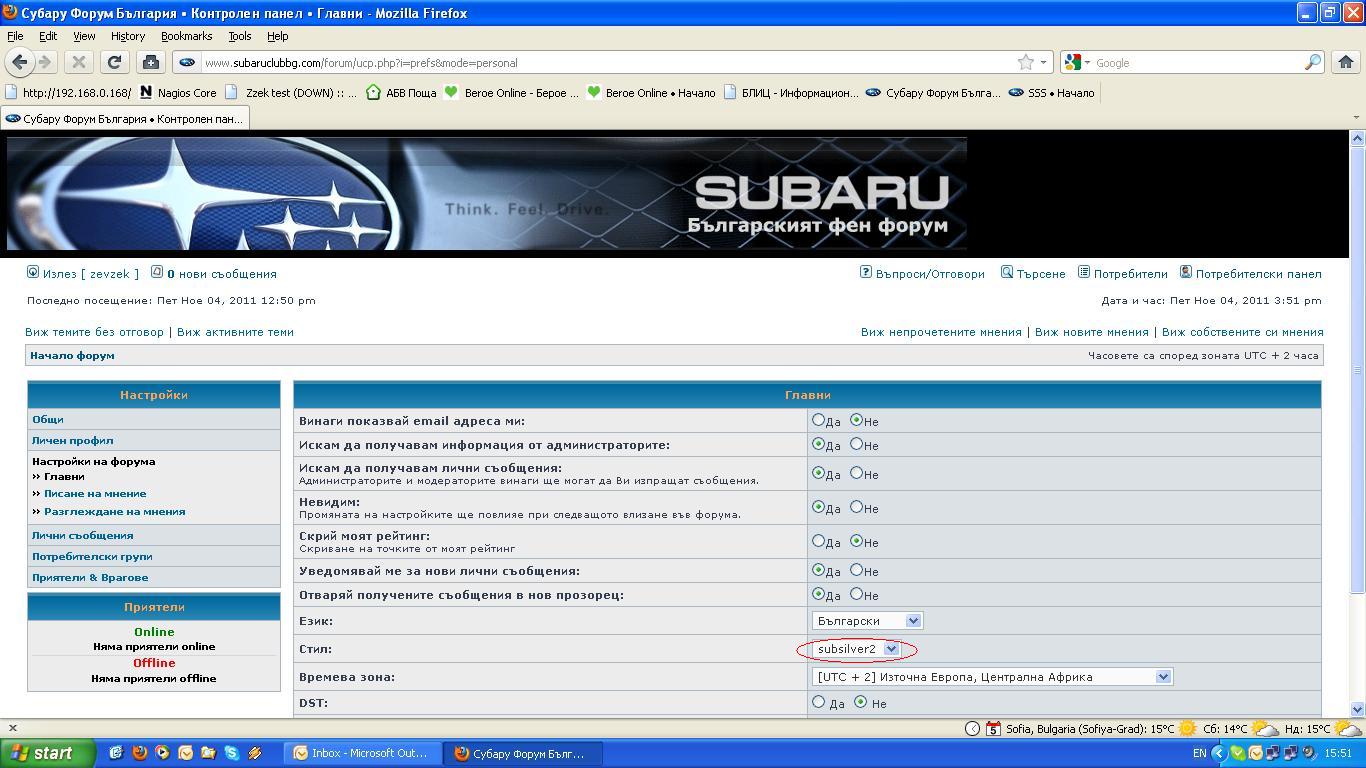This screenshot has width=1366, height=768.
Task: Select Не for the Невидим option
Action: (x=856, y=507)
